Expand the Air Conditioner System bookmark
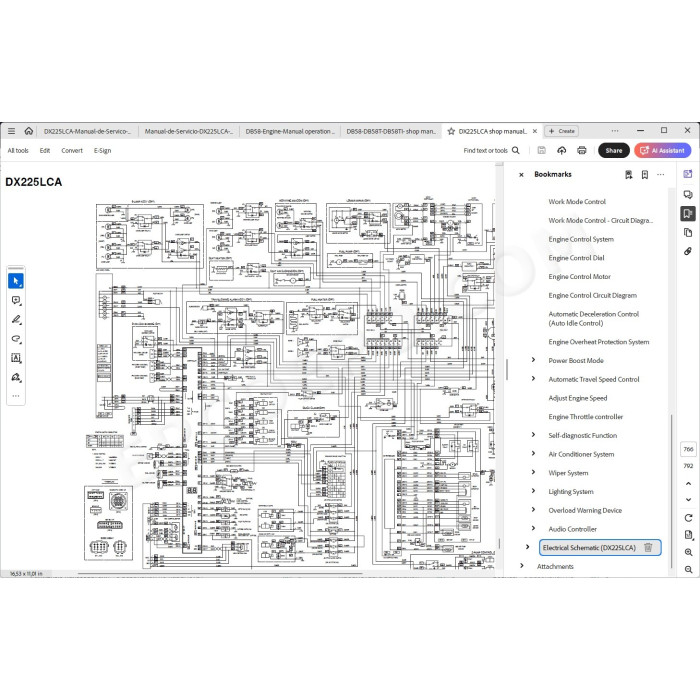The width and height of the screenshot is (700, 700). pos(533,454)
